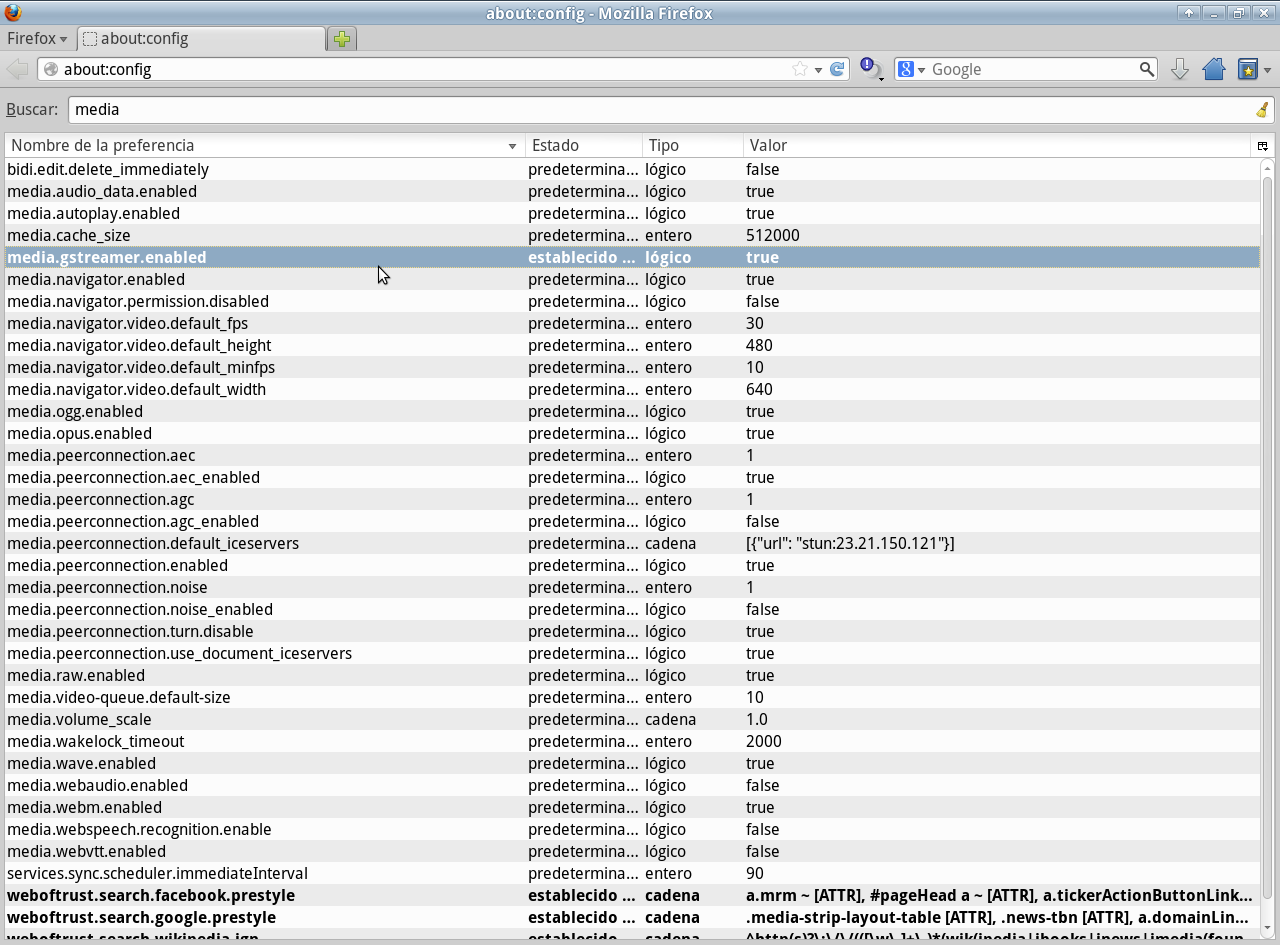Select media.navigator.video.default_height row

[x=632, y=345]
